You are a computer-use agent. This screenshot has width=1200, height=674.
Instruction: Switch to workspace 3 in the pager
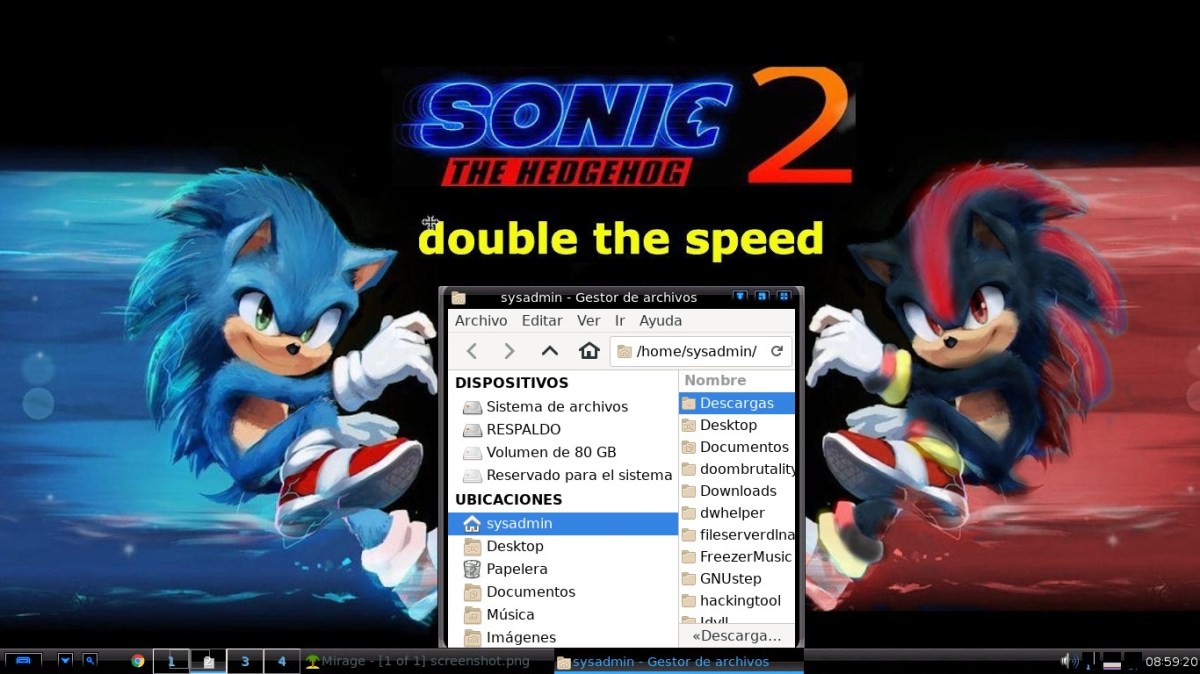[x=245, y=661]
